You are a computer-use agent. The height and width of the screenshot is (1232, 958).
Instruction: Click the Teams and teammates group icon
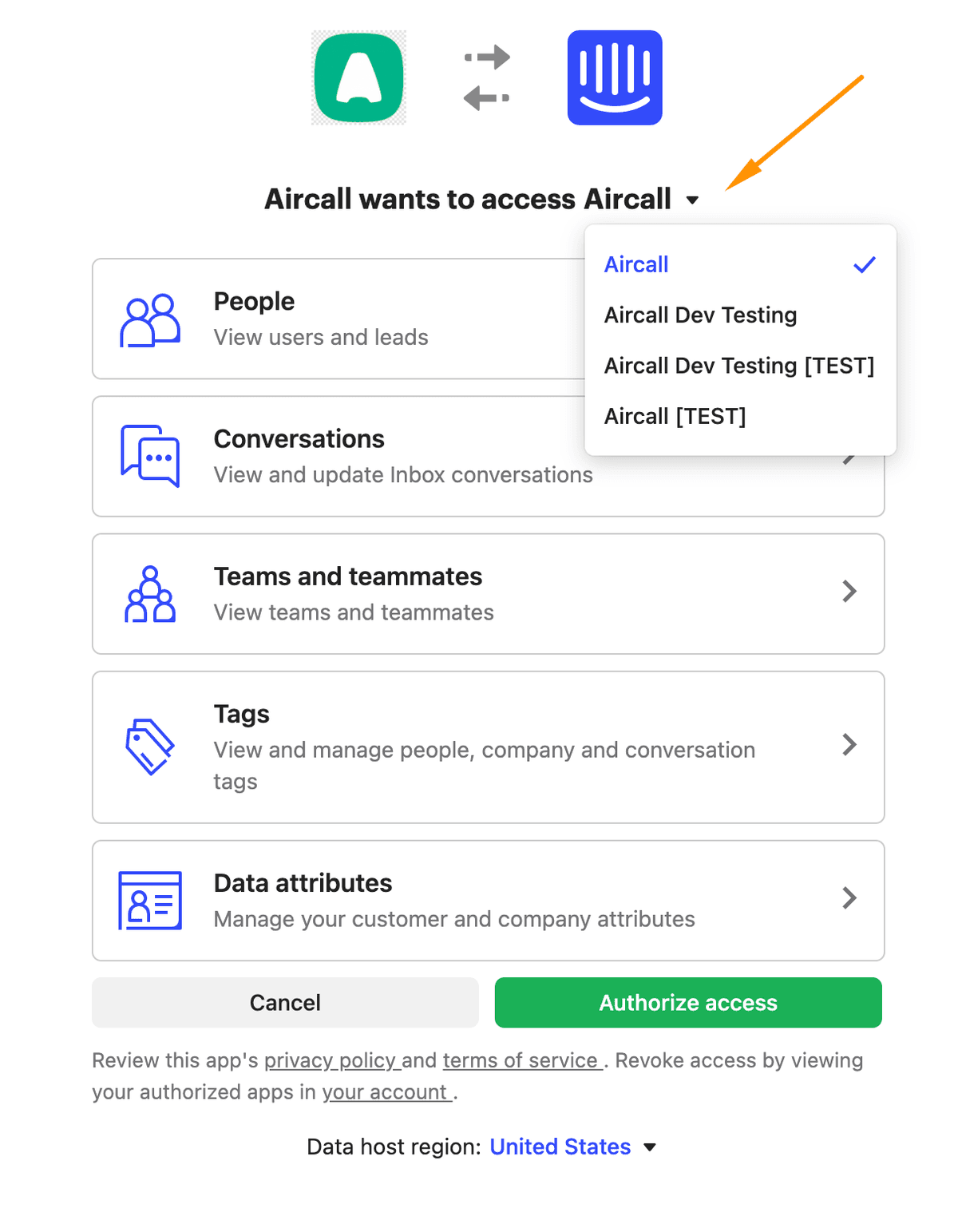150,595
